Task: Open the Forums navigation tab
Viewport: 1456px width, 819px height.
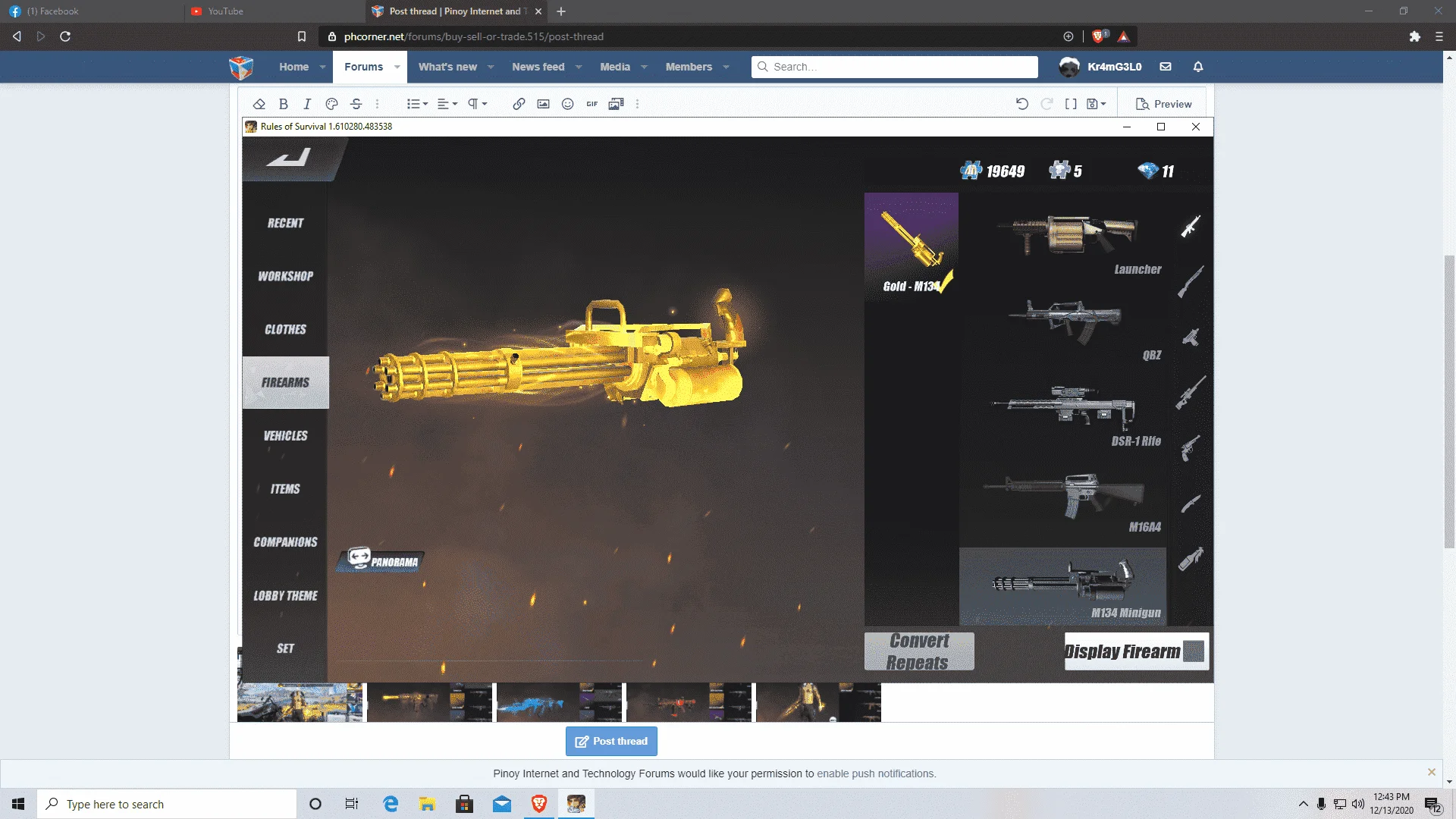Action: click(x=363, y=67)
